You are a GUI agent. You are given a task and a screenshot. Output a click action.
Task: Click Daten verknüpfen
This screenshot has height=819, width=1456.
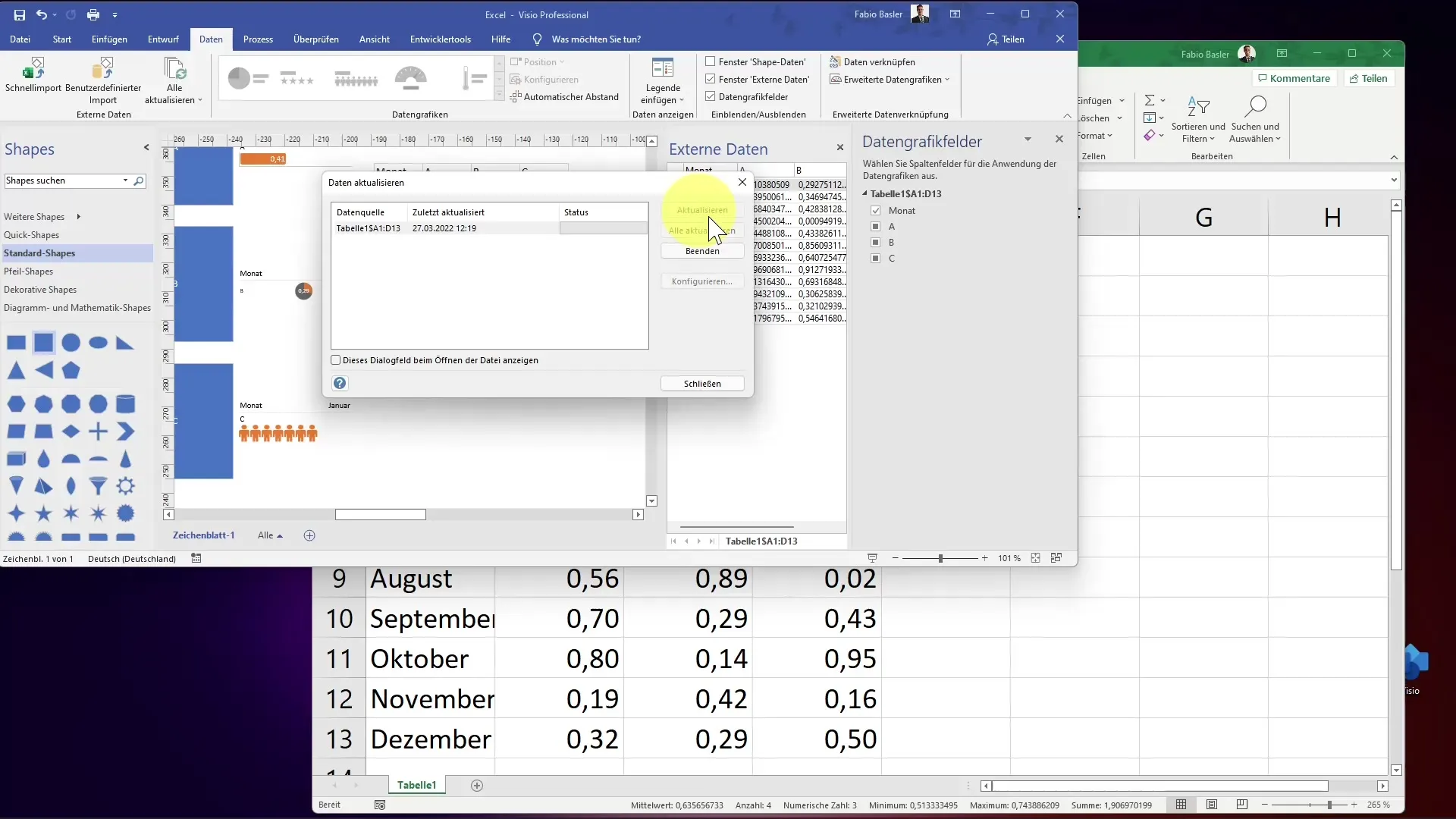point(872,62)
